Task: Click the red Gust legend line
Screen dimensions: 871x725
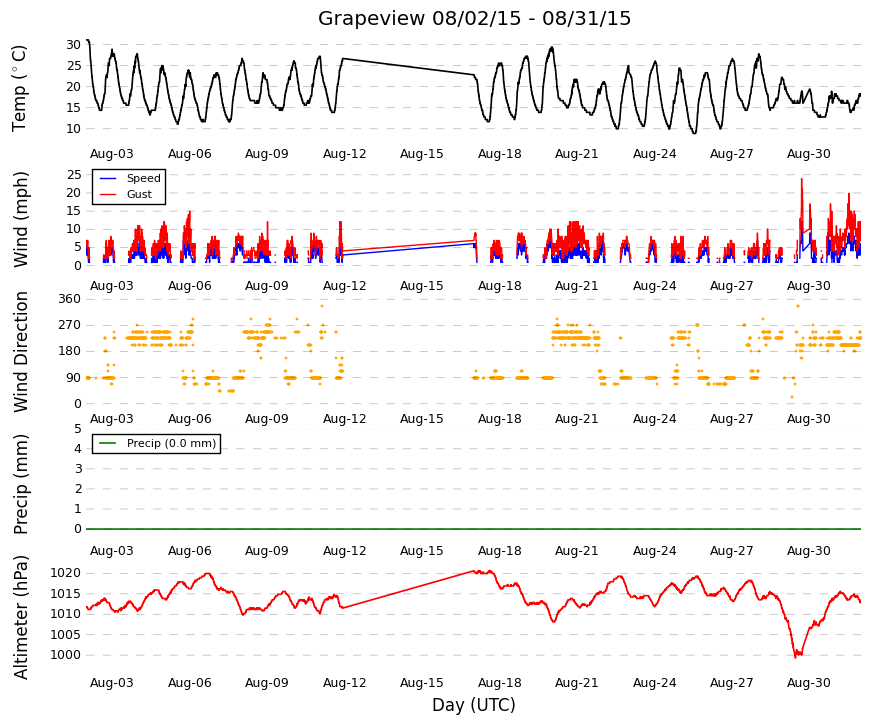Action: (108, 194)
